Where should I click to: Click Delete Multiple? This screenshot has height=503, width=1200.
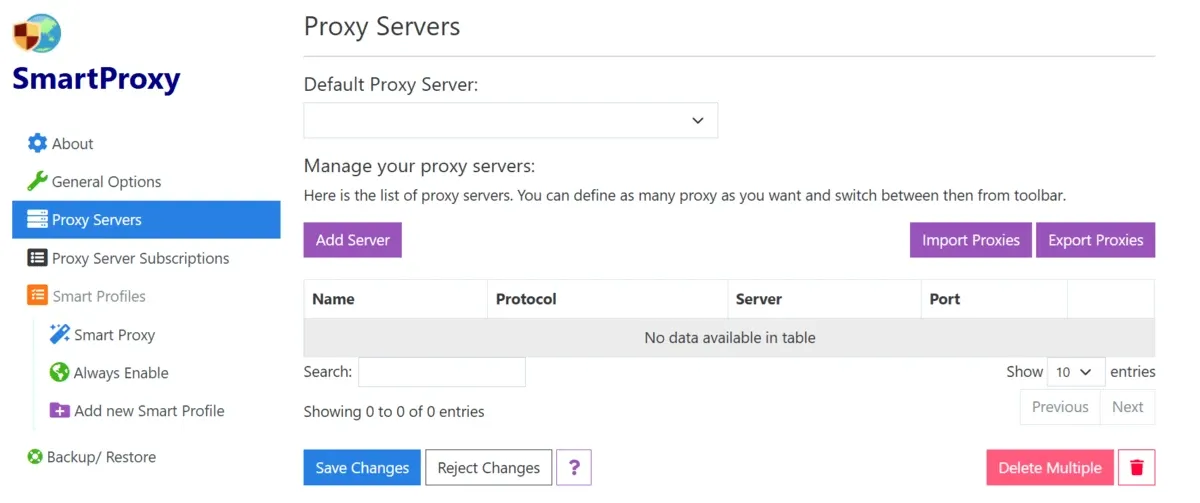coord(1050,467)
